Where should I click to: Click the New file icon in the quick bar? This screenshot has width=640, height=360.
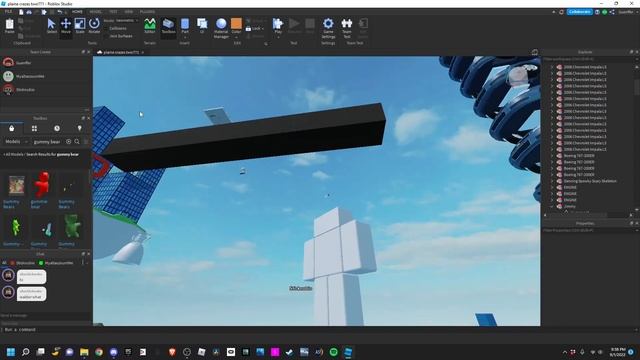[x=21, y=12]
